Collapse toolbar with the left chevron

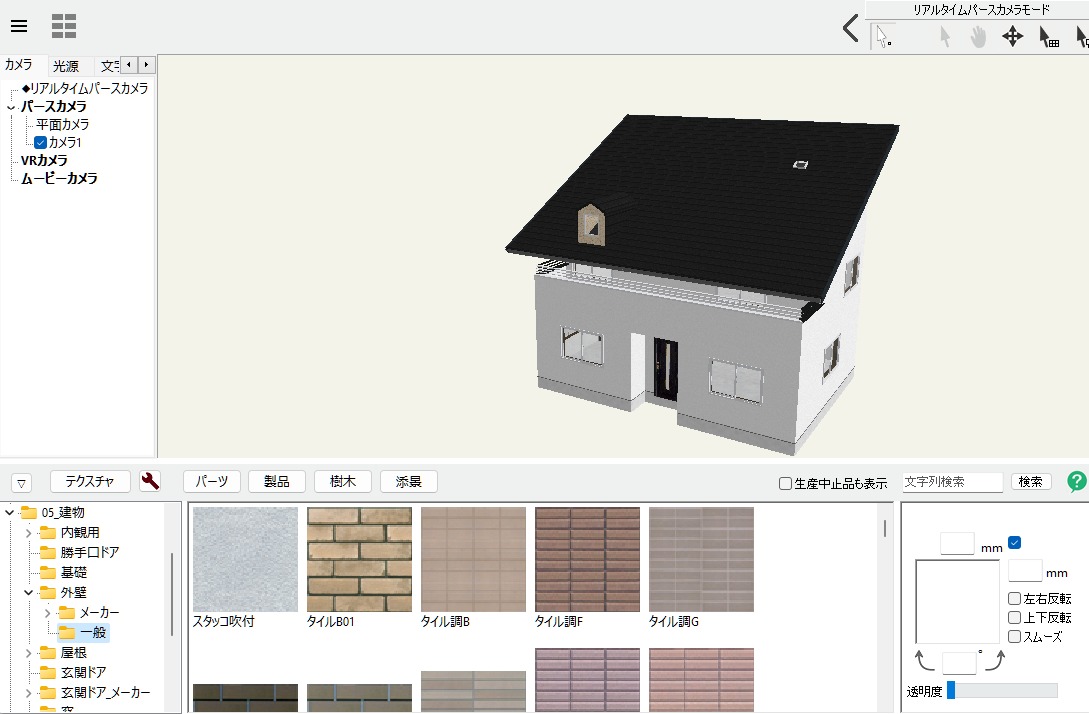(850, 29)
